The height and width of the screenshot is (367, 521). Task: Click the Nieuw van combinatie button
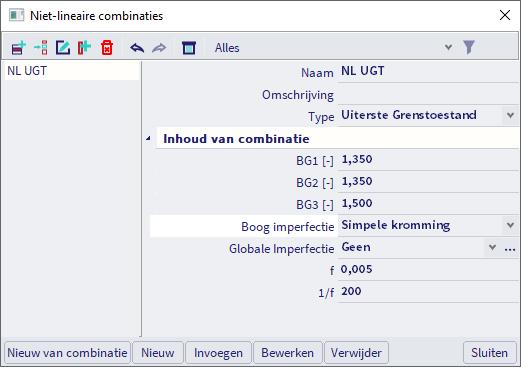[x=67, y=353]
